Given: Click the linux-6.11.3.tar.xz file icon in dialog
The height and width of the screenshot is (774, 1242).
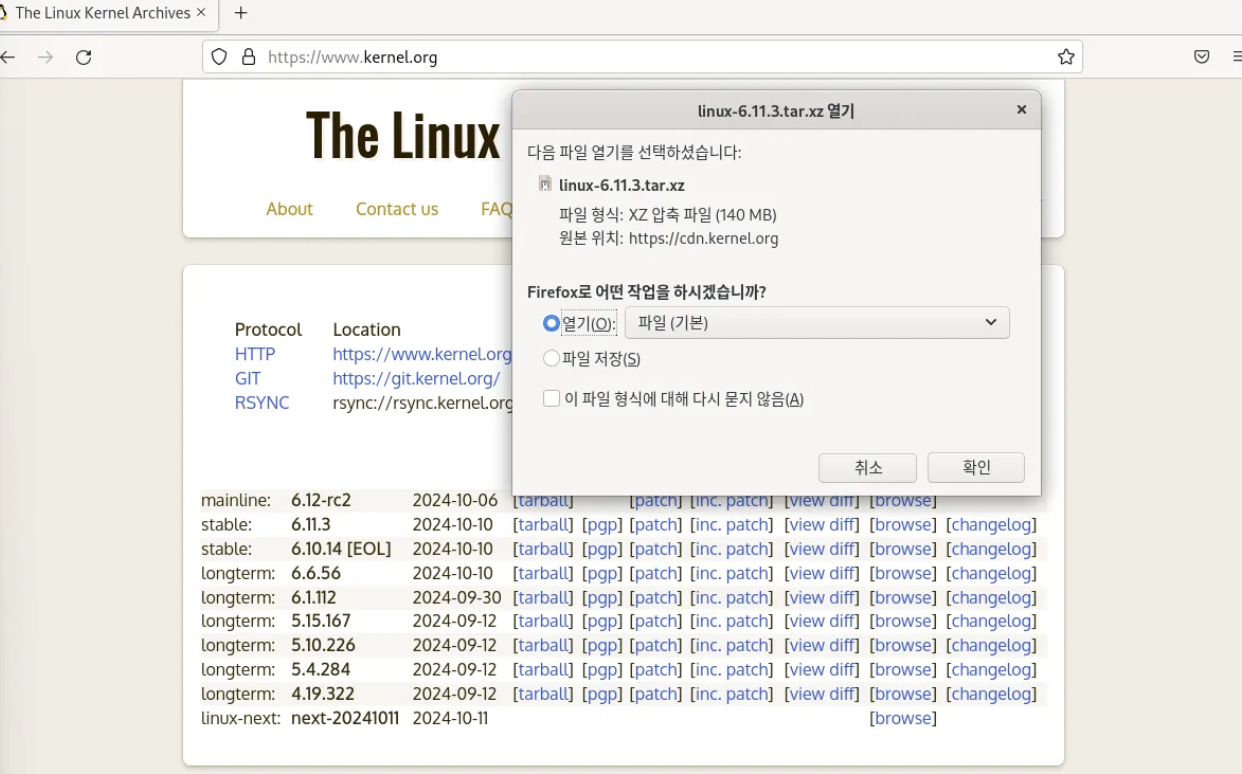Looking at the screenshot, I should (545, 183).
